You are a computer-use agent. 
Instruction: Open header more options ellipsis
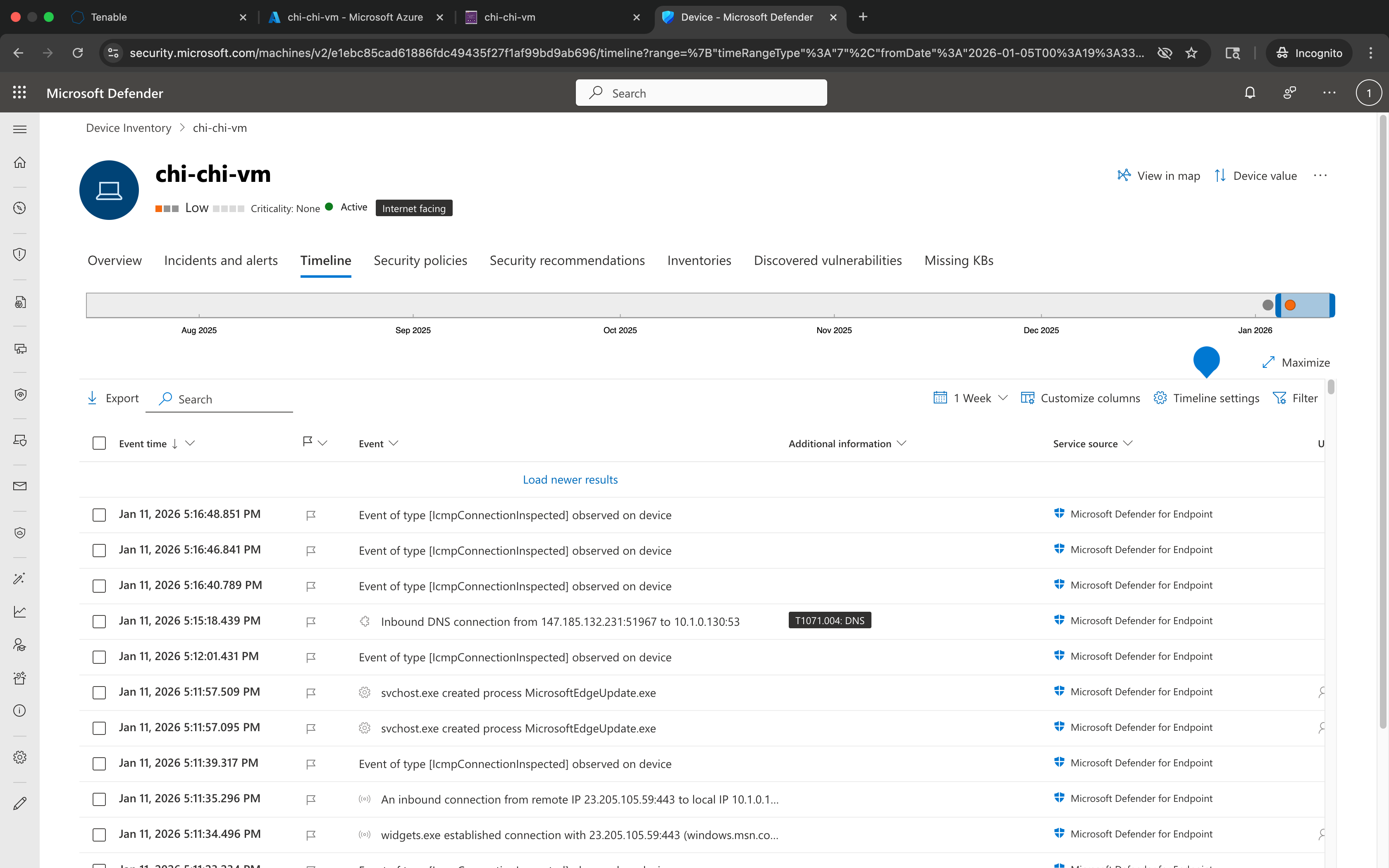click(1329, 93)
